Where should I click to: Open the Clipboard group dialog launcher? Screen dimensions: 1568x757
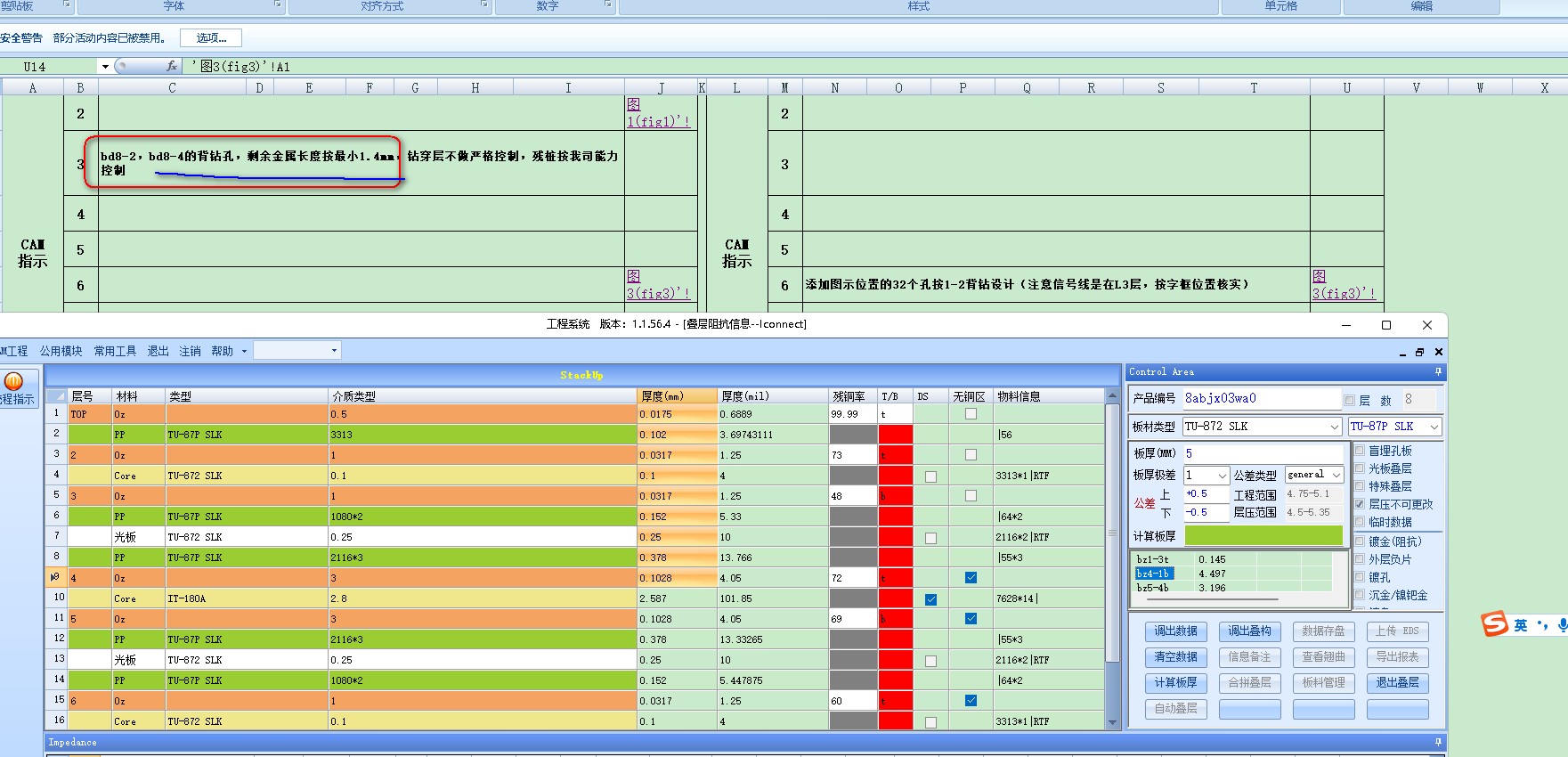[x=67, y=5]
